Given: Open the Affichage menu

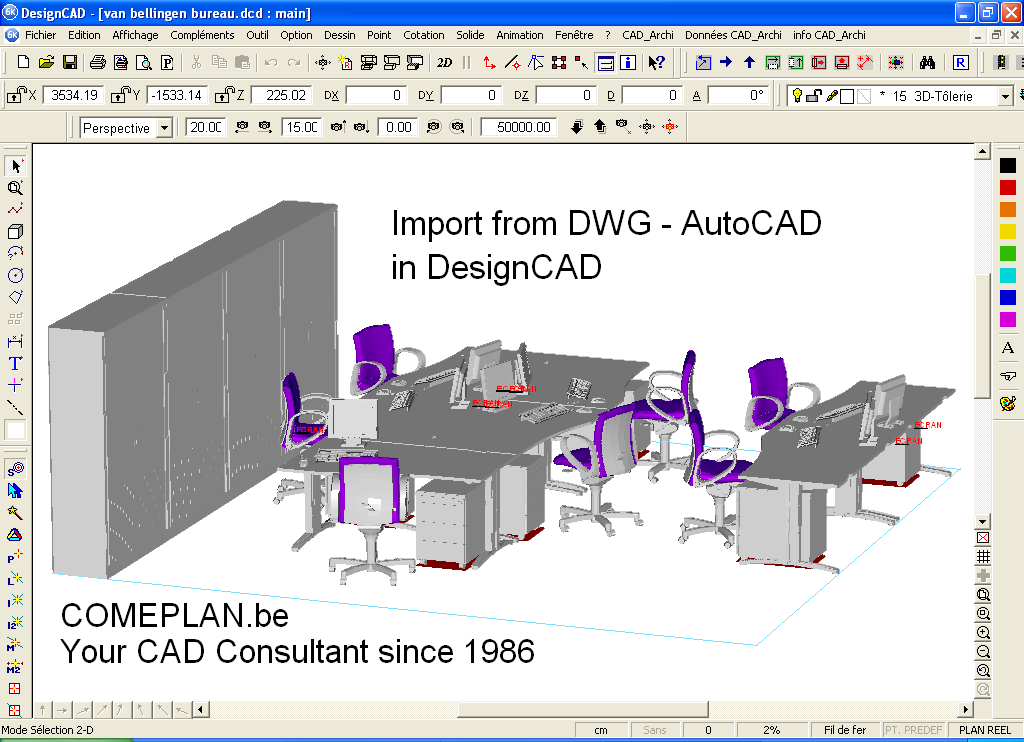Looking at the screenshot, I should [135, 35].
